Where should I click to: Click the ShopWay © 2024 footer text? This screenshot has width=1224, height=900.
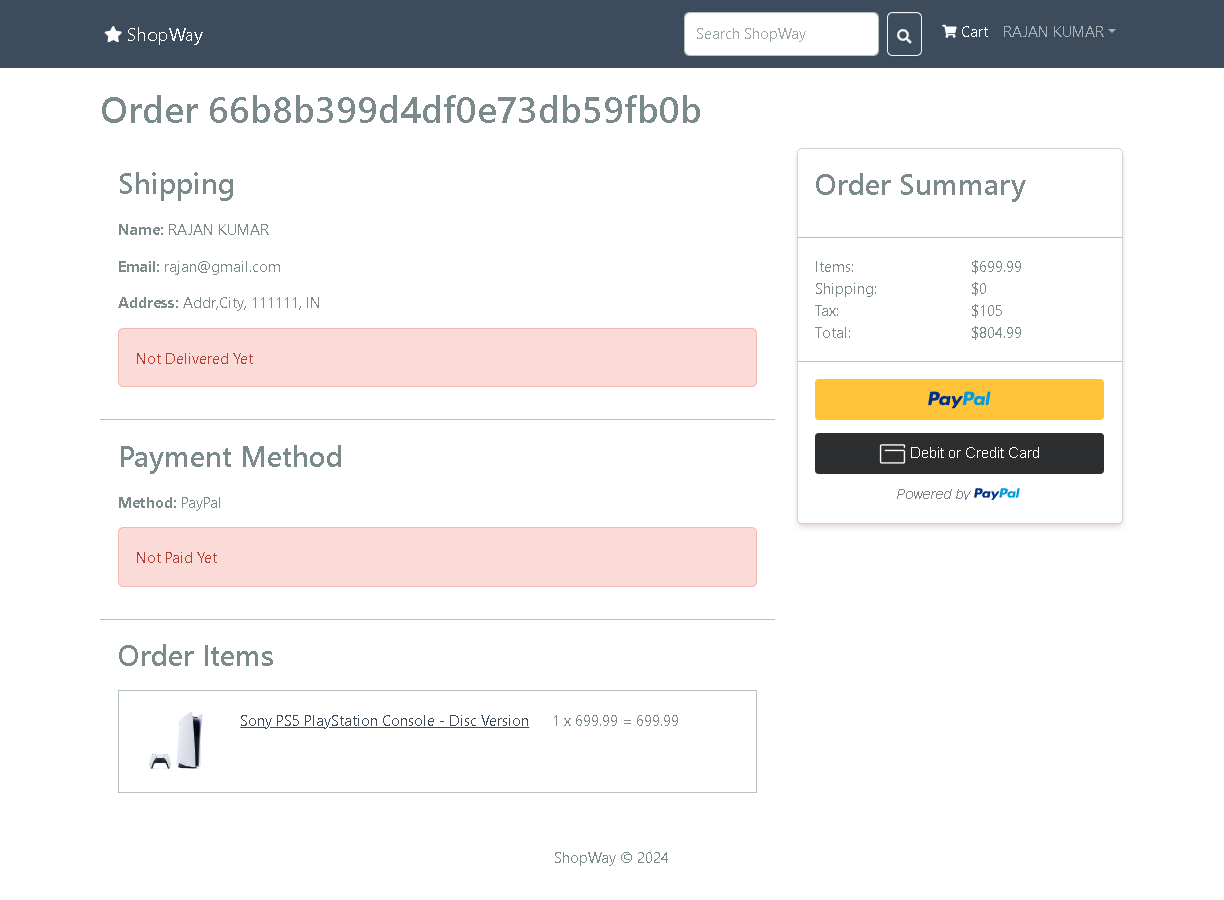(611, 858)
